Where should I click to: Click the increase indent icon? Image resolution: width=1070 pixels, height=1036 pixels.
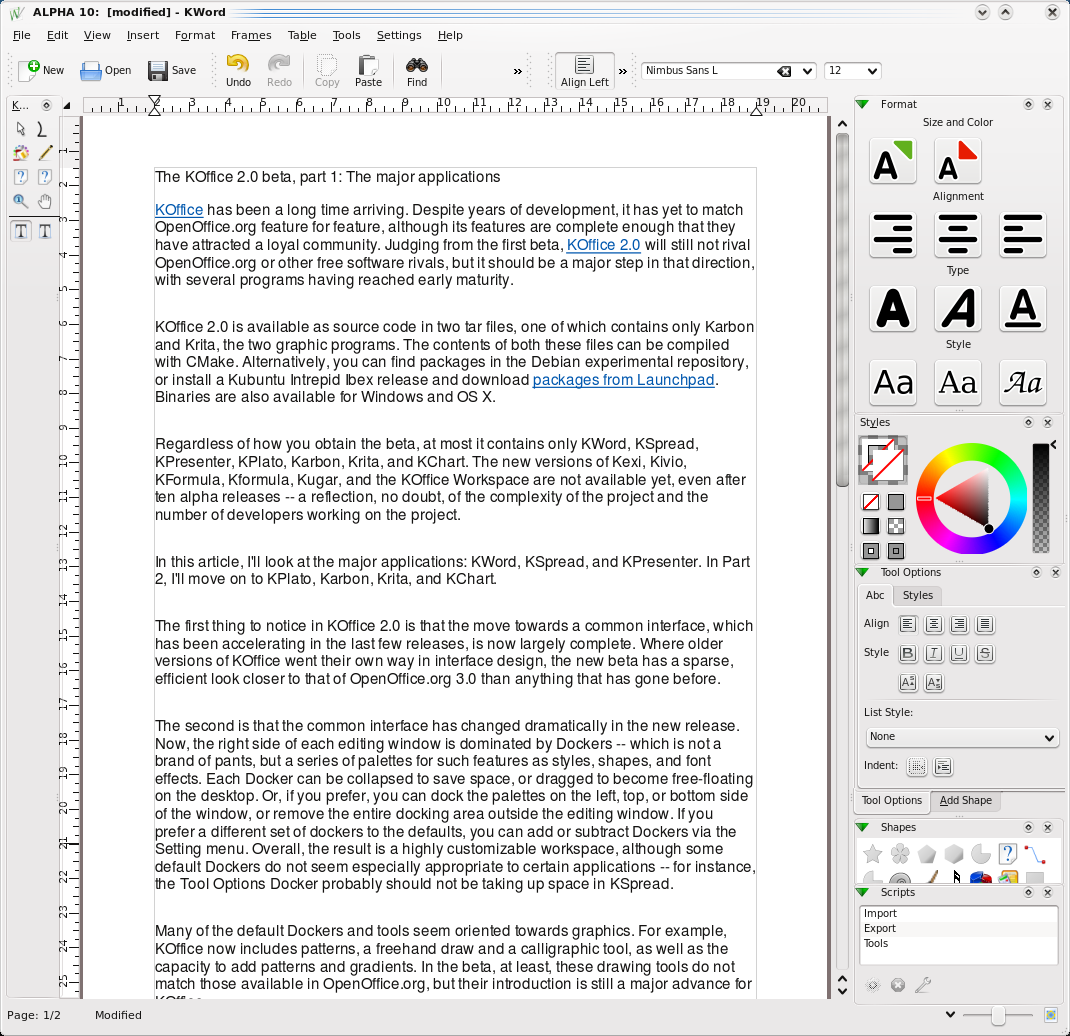tap(942, 767)
